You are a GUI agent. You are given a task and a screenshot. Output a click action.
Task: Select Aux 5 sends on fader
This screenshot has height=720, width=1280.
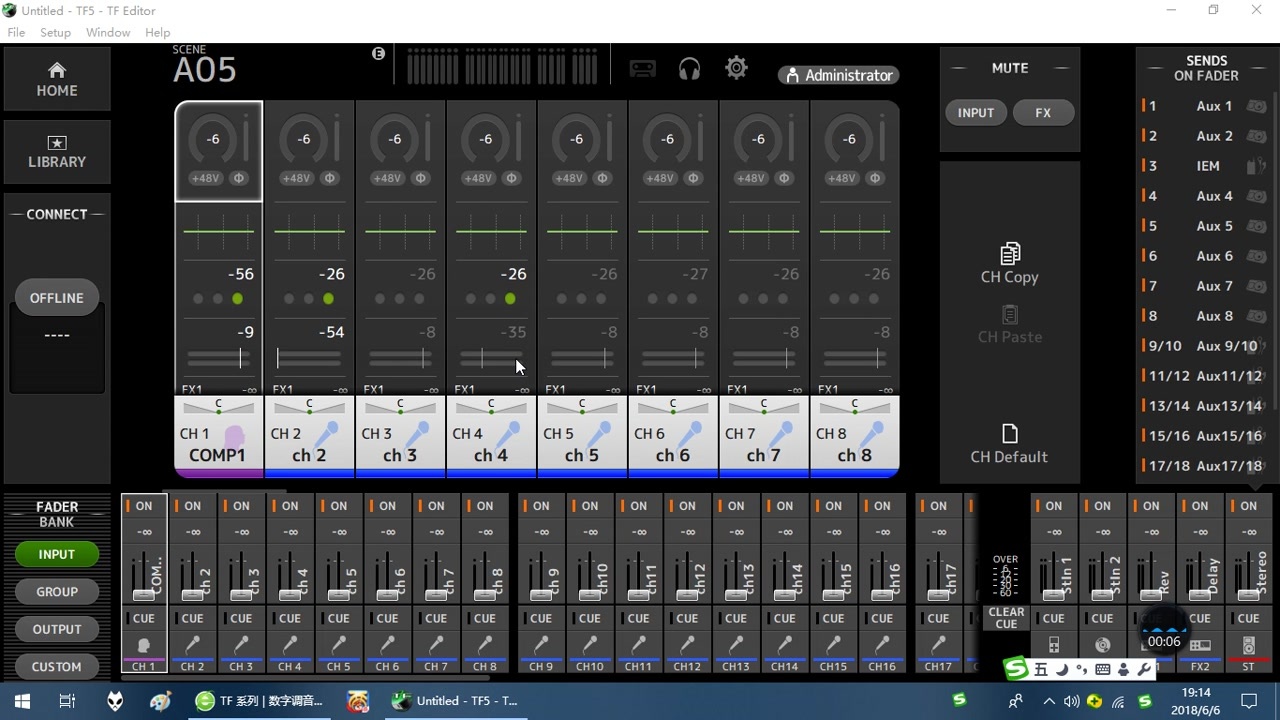1206,226
